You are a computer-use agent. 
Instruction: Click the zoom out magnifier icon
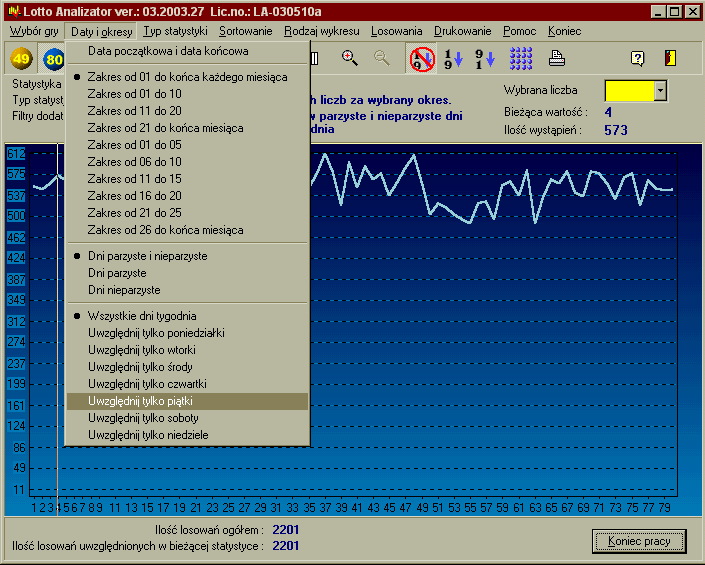click(x=382, y=58)
